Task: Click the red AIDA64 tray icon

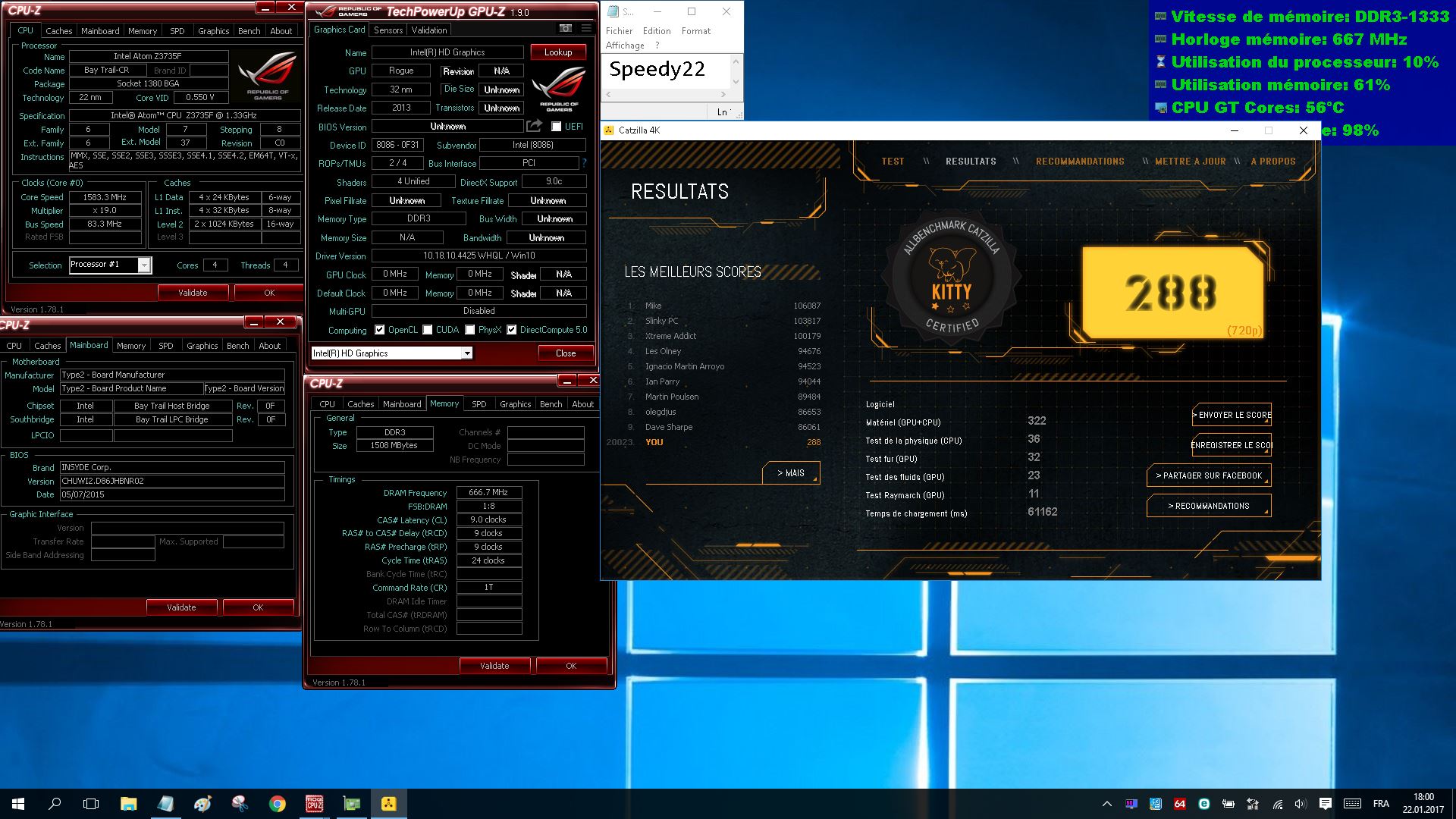Action: (1180, 804)
